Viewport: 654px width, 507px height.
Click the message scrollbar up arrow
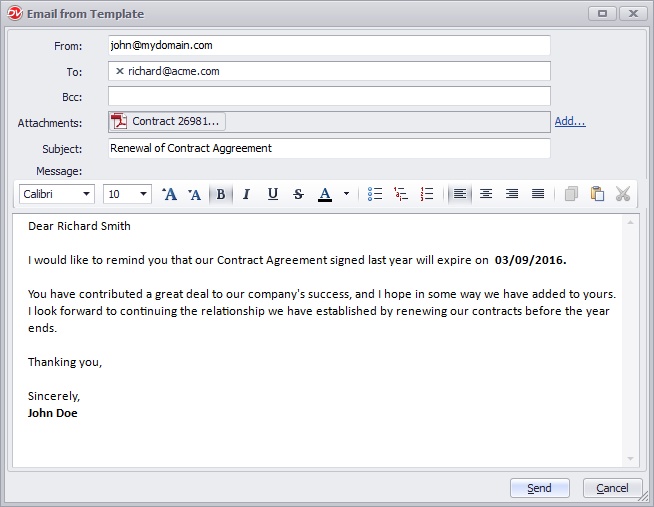tap(630, 223)
